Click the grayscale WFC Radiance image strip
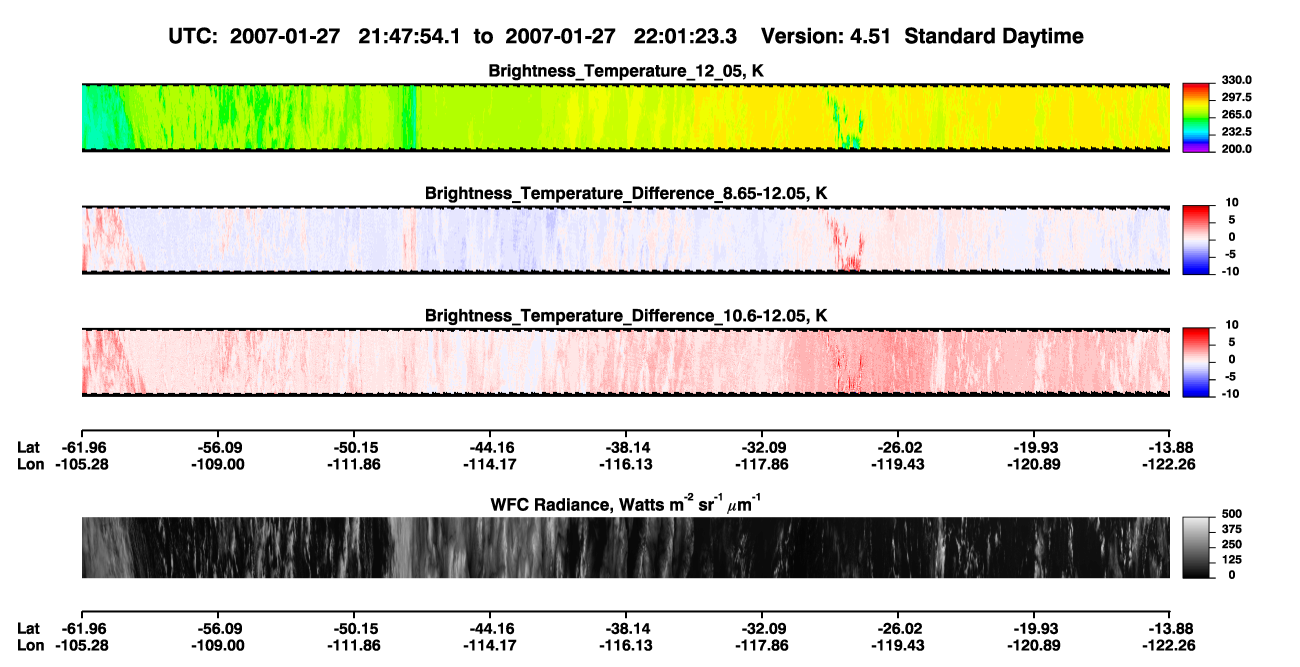The image size is (1300, 667). (625, 547)
